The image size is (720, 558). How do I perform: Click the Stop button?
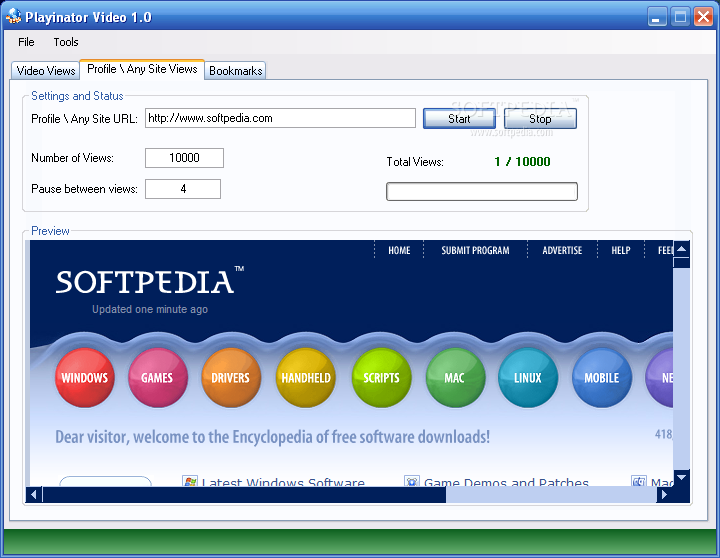pyautogui.click(x=540, y=118)
